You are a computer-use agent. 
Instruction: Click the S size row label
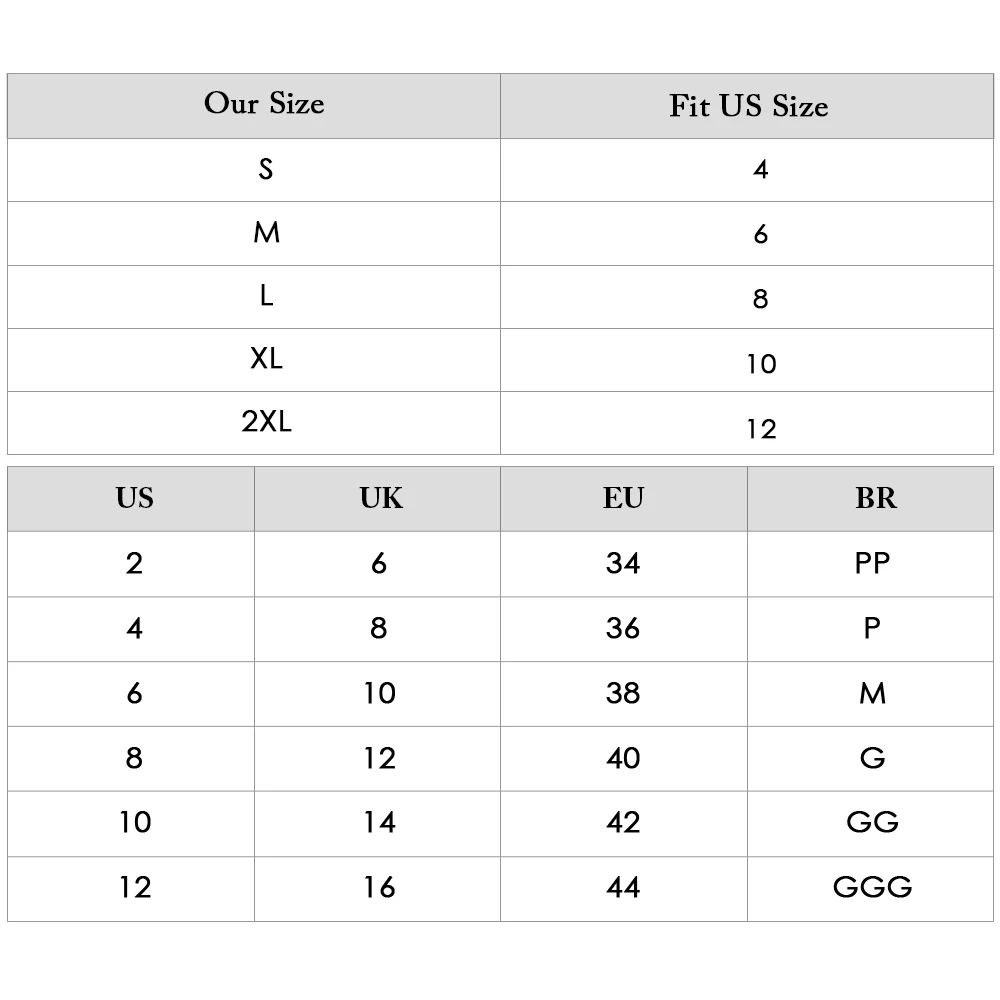(x=254, y=170)
